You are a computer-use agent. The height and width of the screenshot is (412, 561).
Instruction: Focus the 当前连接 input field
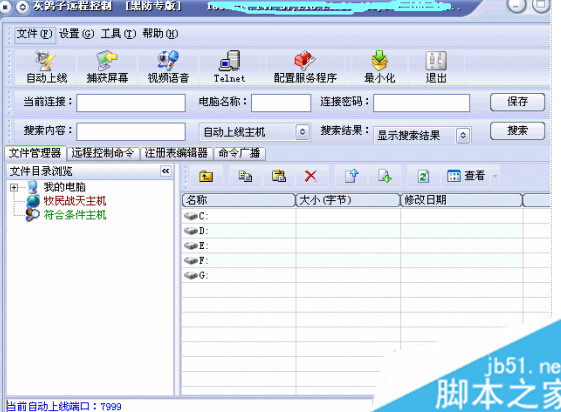[x=131, y=103]
